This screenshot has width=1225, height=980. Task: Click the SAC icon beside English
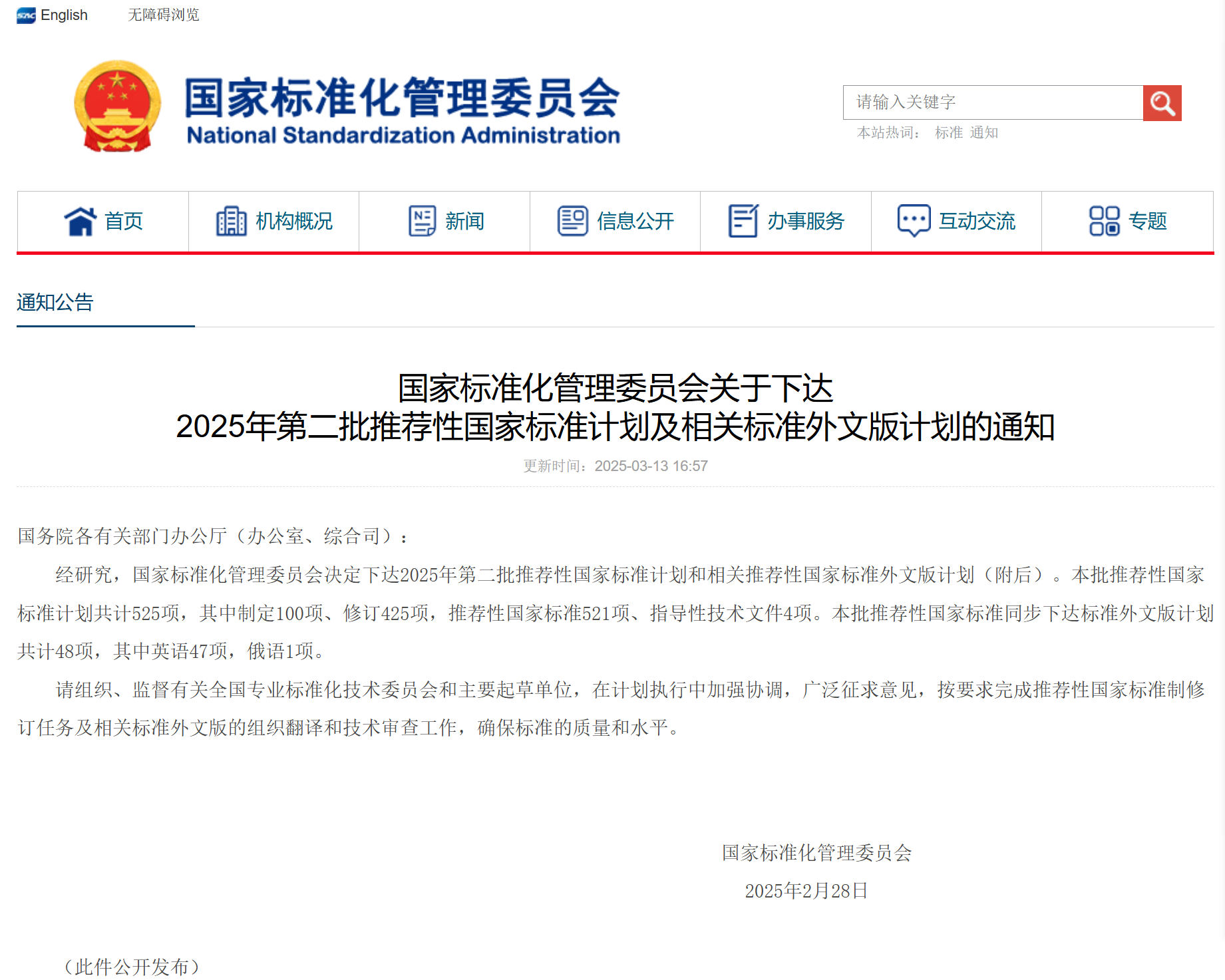[26, 15]
